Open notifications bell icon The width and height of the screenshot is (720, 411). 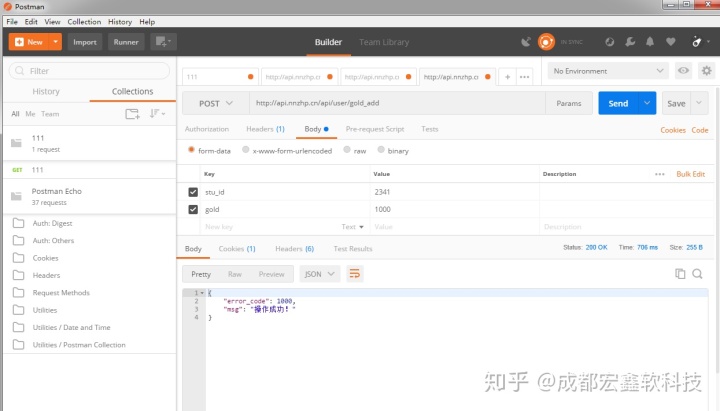[650, 42]
